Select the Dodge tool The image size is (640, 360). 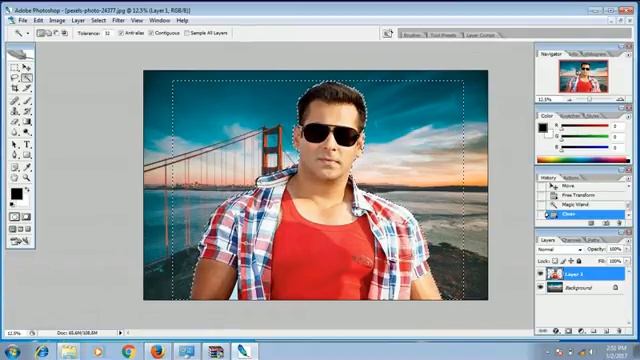pyautogui.click(x=27, y=132)
